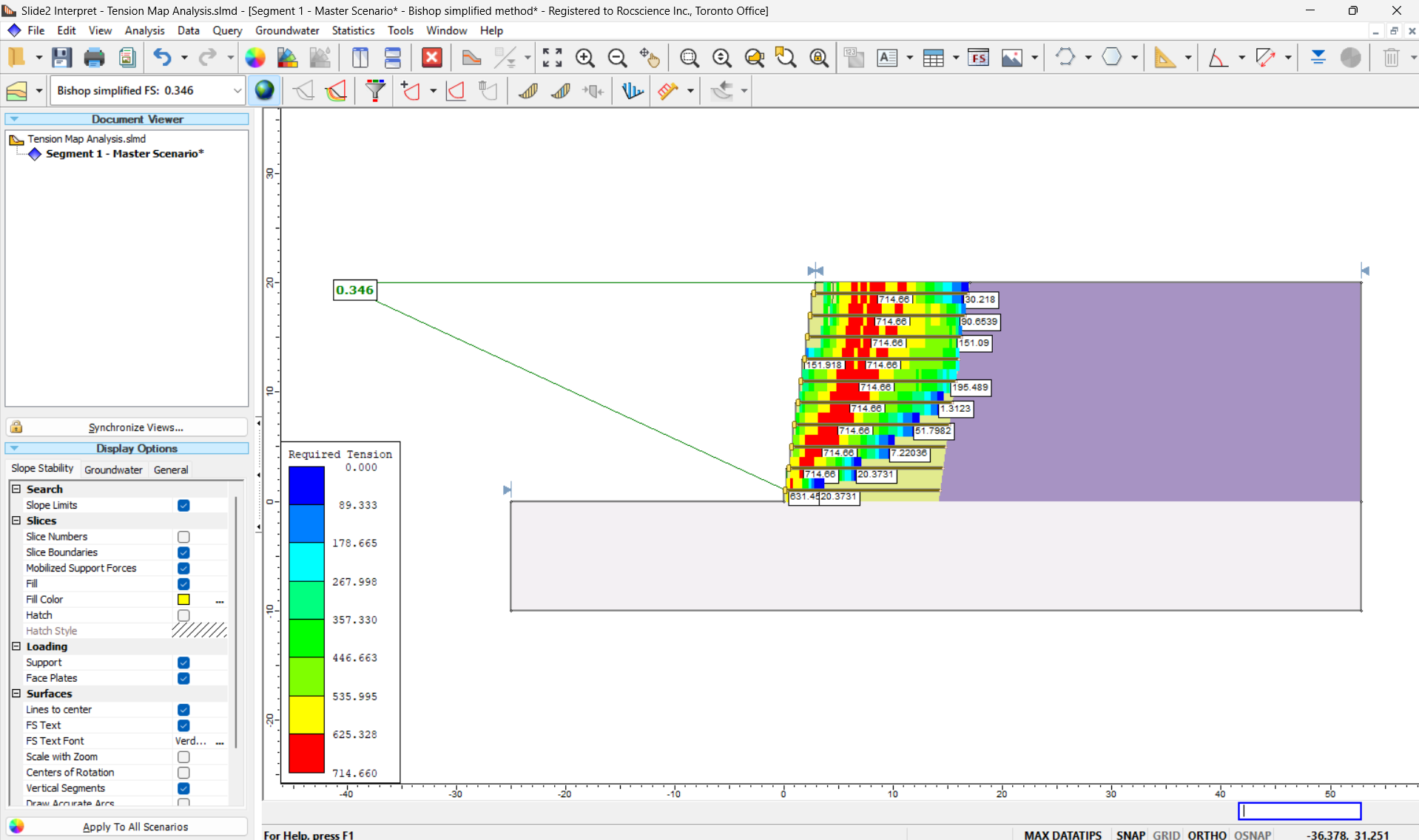This screenshot has height=840, width=1419.
Task: Toggle GRID in the status bar
Action: tap(1166, 835)
